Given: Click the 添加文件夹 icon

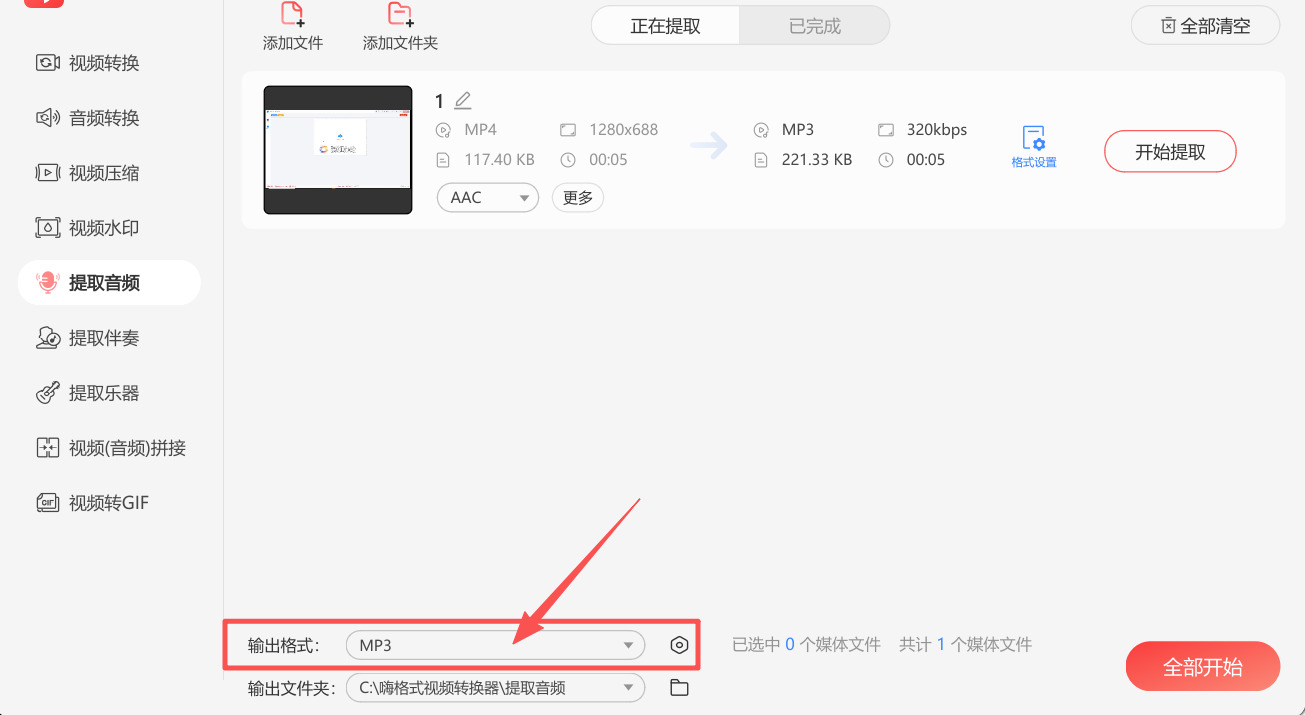Looking at the screenshot, I should tap(400, 14).
